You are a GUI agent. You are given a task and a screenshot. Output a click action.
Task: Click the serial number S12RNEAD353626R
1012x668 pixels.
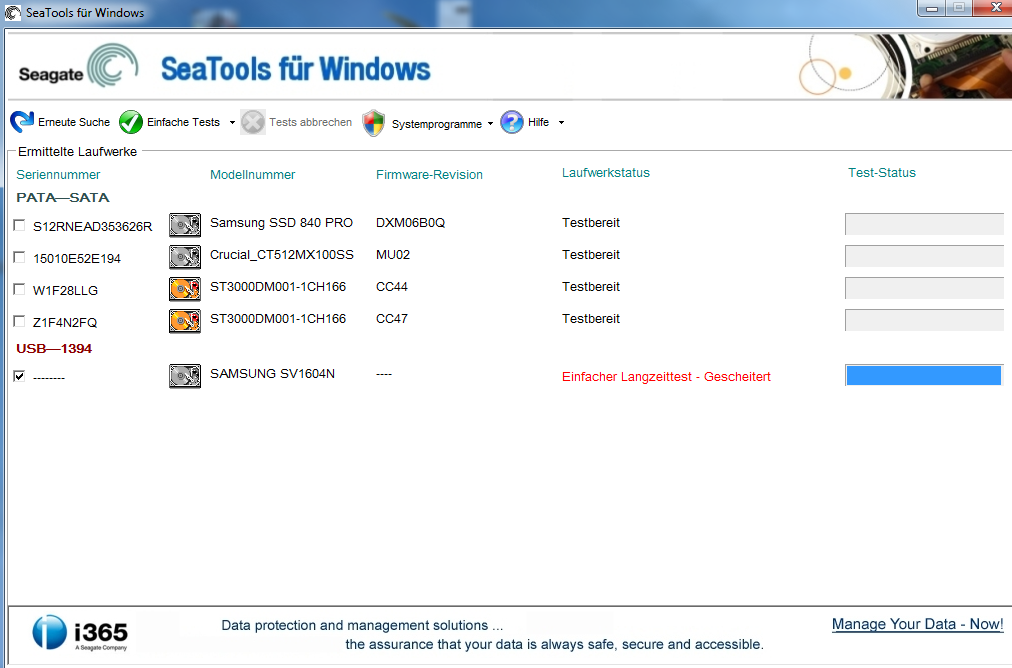[92, 227]
